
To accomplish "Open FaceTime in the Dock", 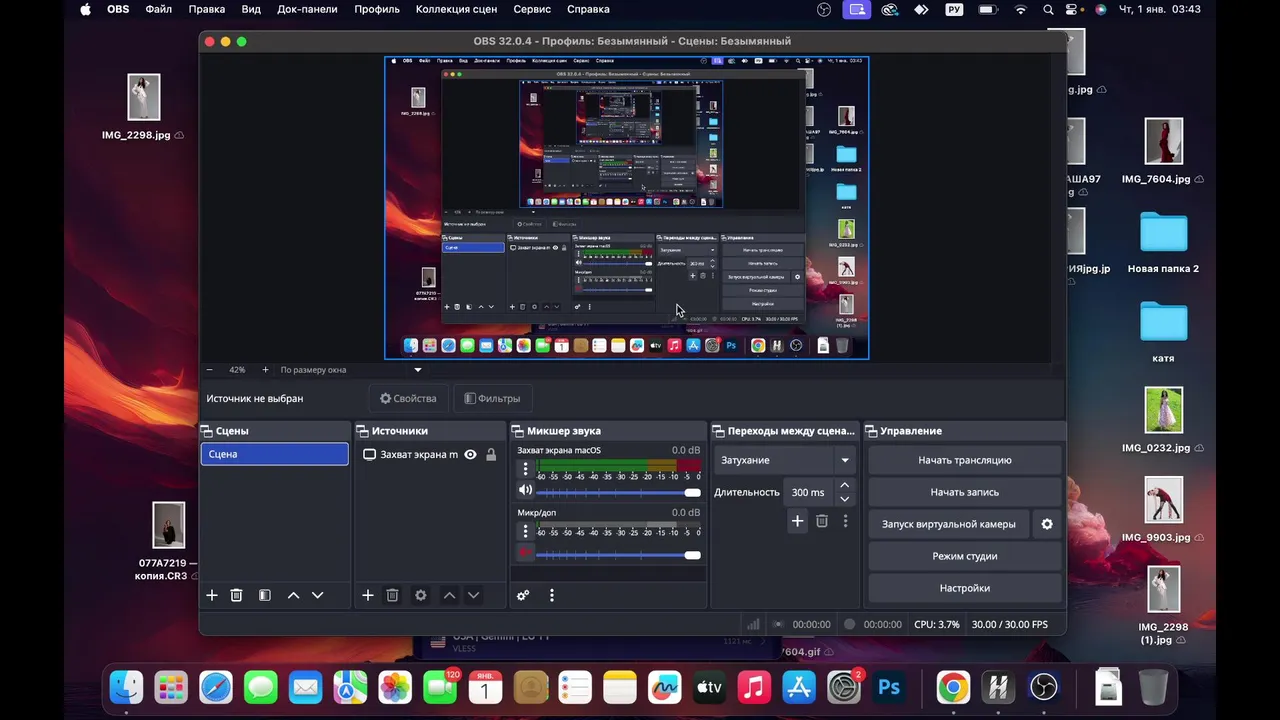I will tap(439, 688).
